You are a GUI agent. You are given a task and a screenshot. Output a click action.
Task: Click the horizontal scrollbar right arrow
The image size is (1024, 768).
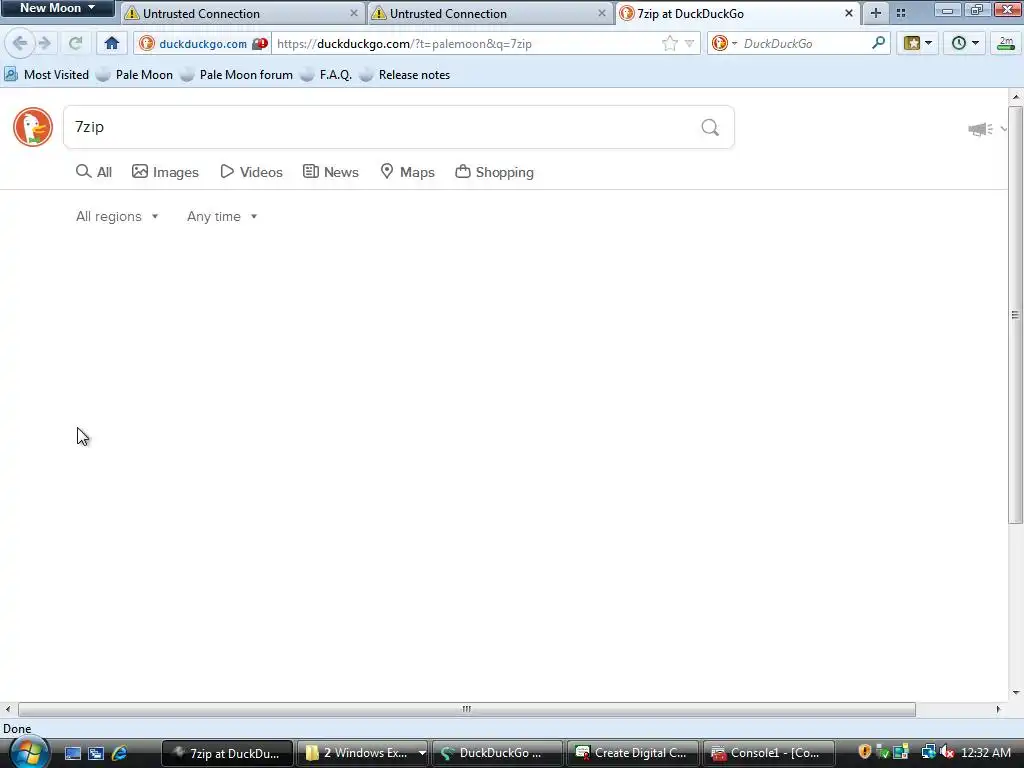(998, 709)
